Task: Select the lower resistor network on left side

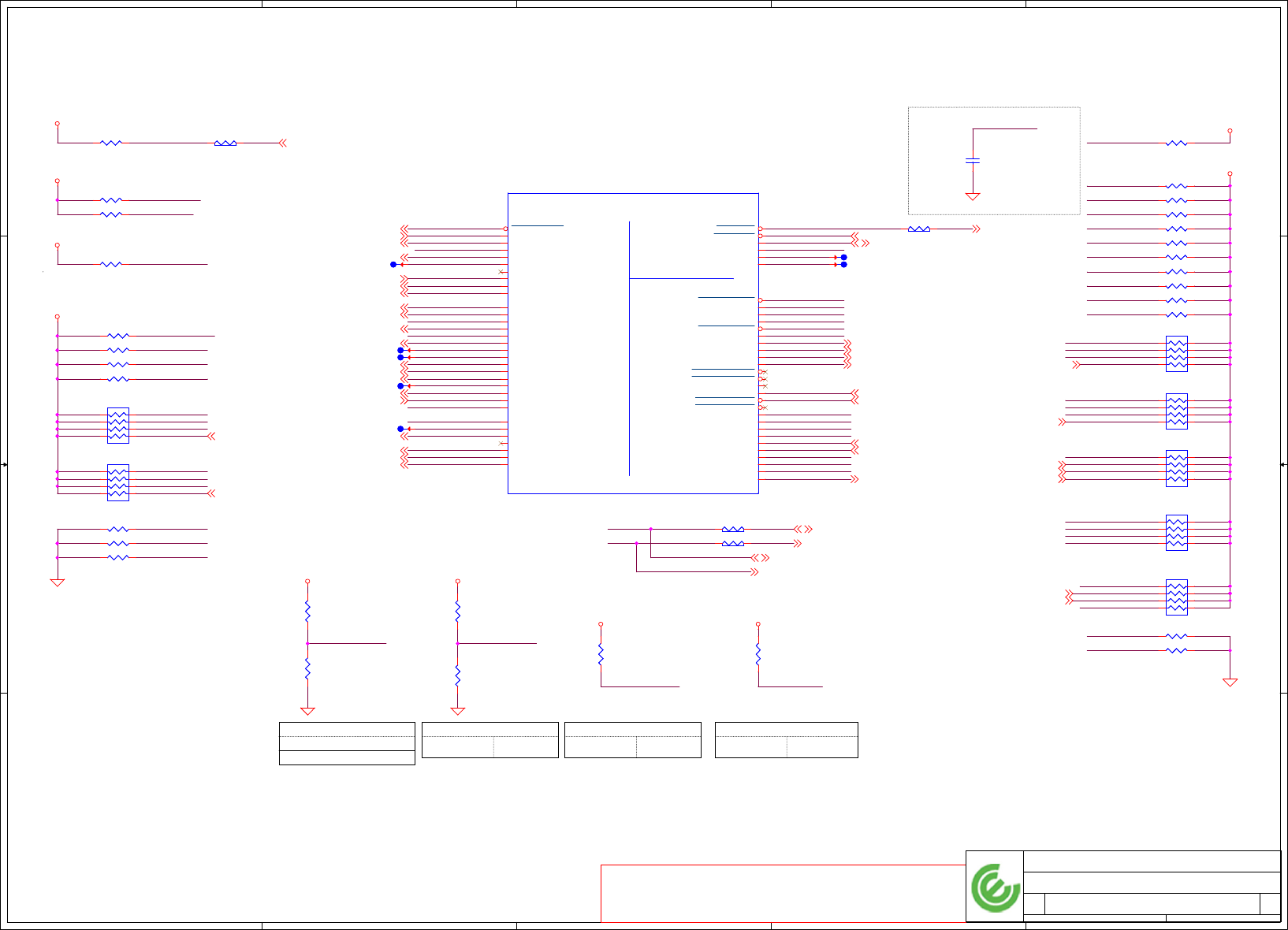Action: click(x=118, y=482)
